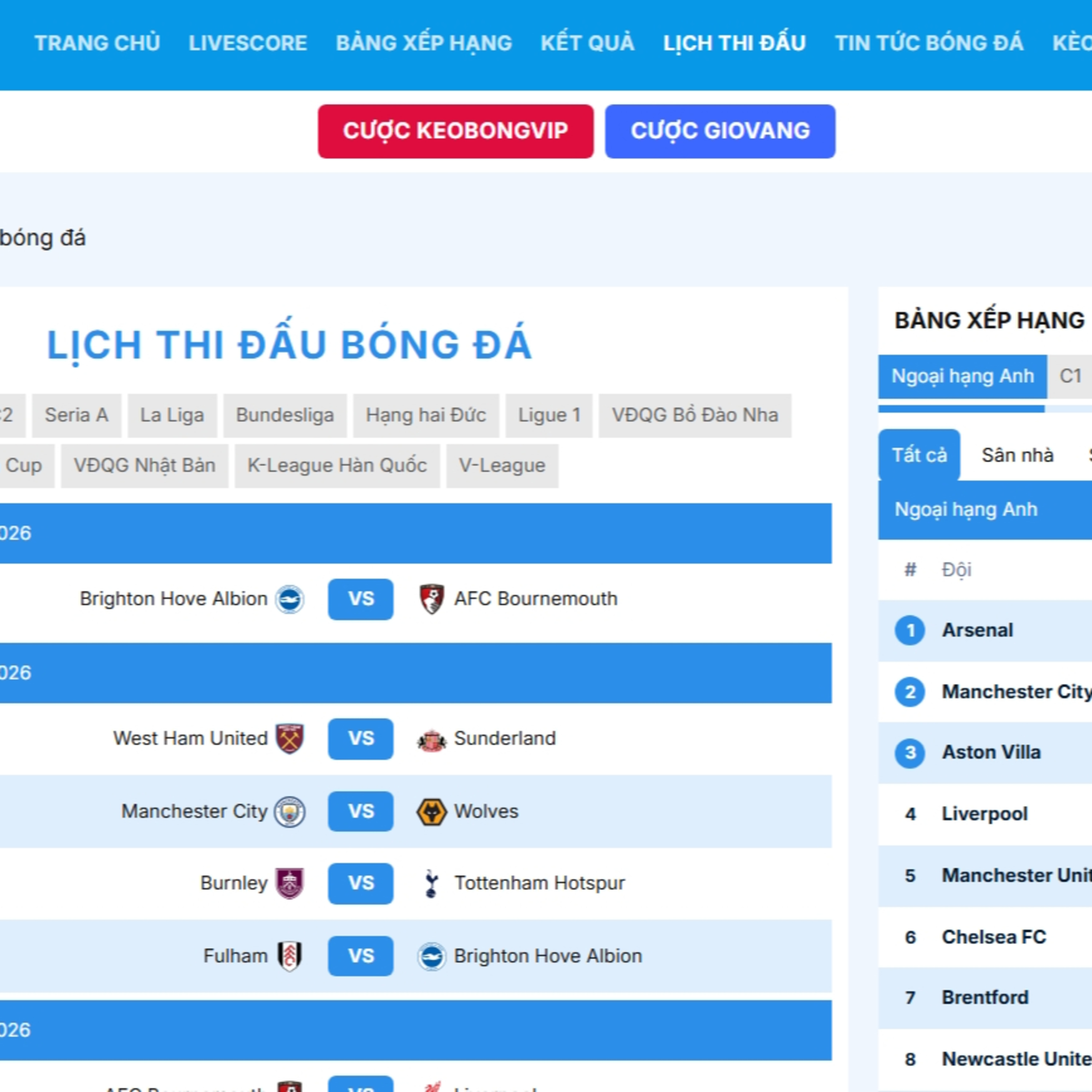Screen dimensions: 1092x1092
Task: Click the Wolves team name
Action: [486, 812]
